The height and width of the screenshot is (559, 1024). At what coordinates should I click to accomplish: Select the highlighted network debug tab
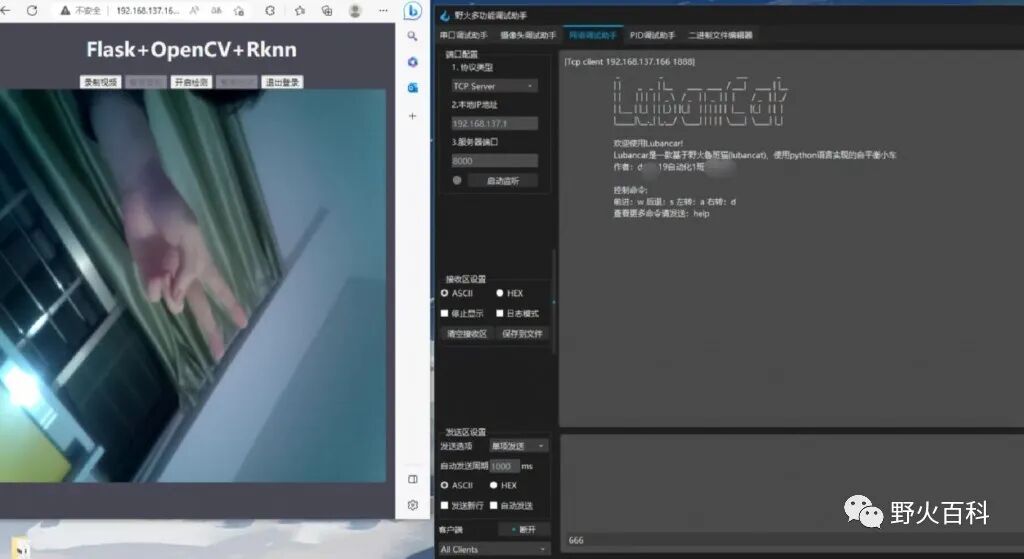(592, 35)
